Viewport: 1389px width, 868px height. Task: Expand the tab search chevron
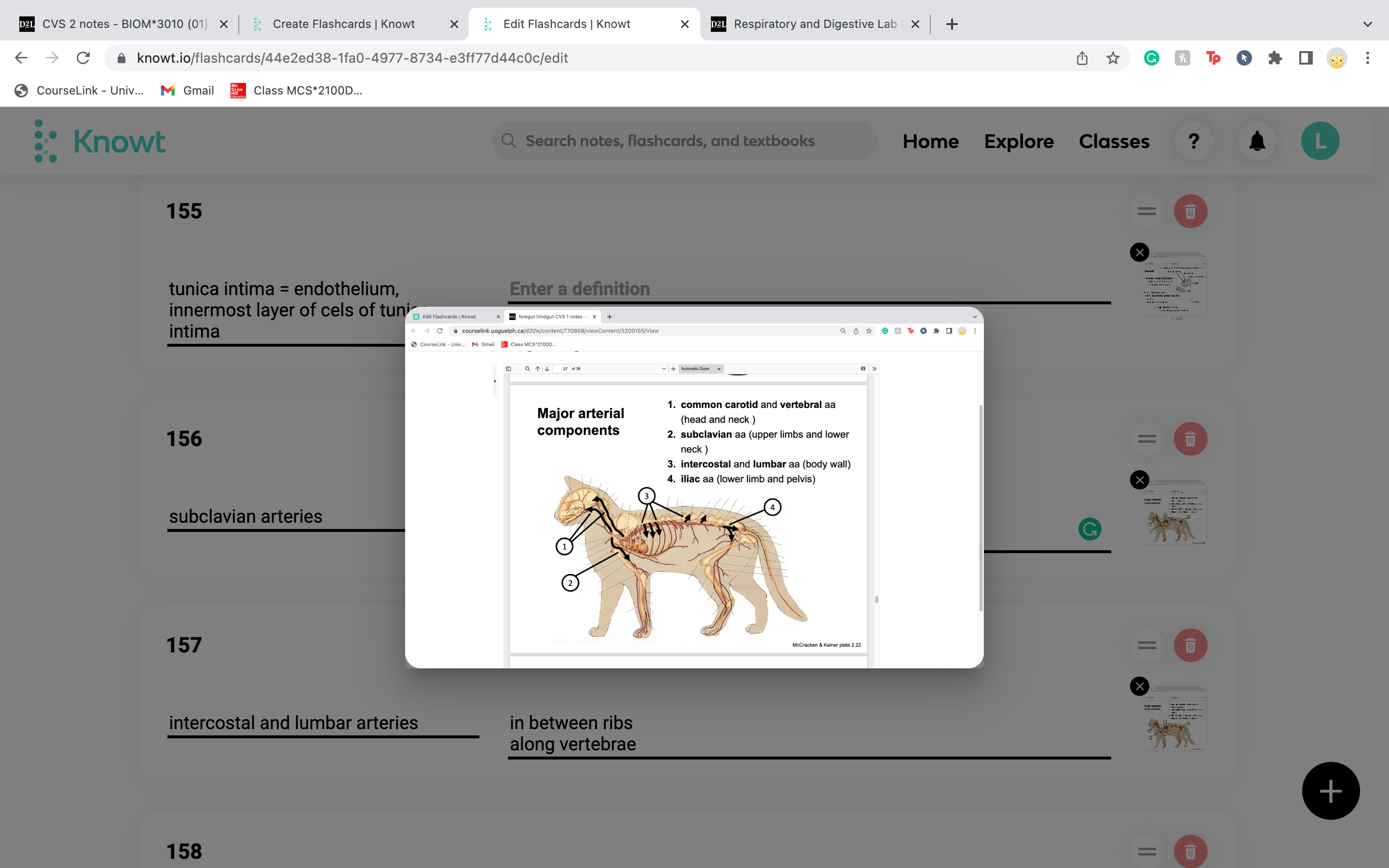1368,24
